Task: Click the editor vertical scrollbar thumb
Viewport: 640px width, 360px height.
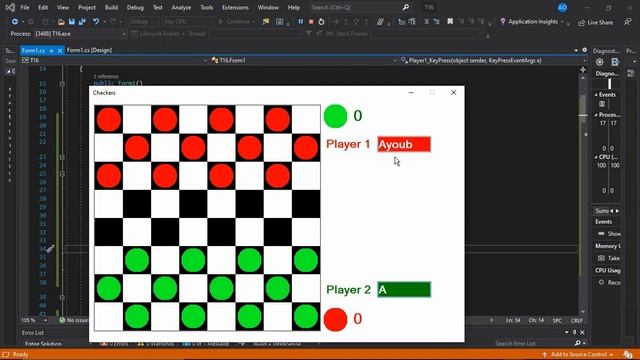Action: 583,108
